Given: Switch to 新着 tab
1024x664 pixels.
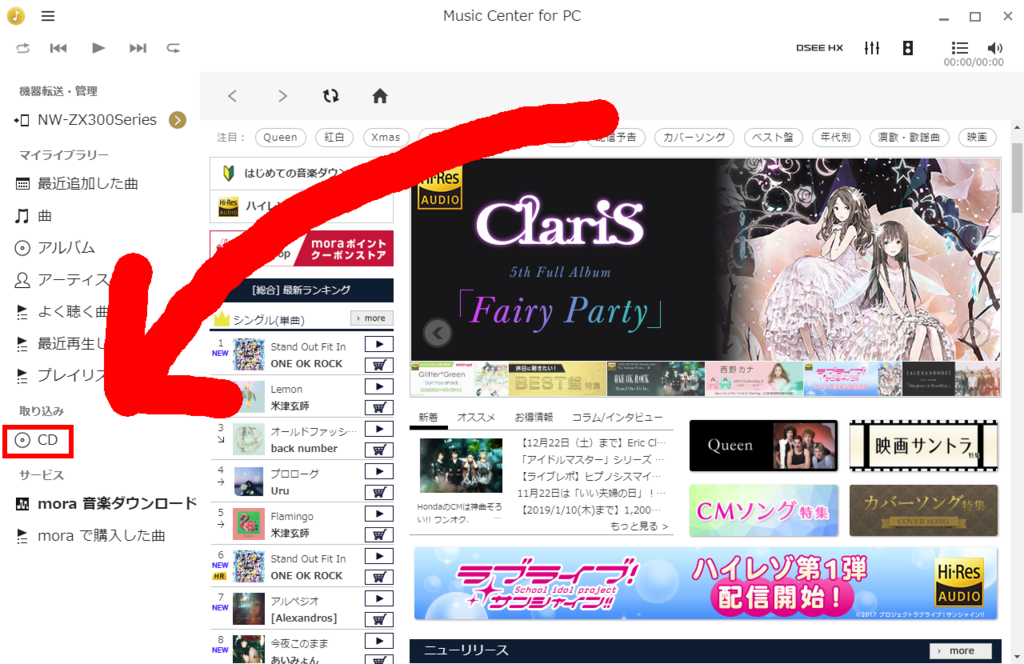Looking at the screenshot, I should (x=428, y=417).
